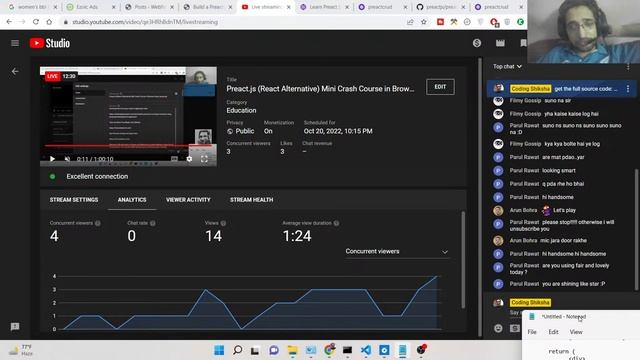The image size is (640, 360).
Task: Play the live stream preview
Action: [52, 159]
